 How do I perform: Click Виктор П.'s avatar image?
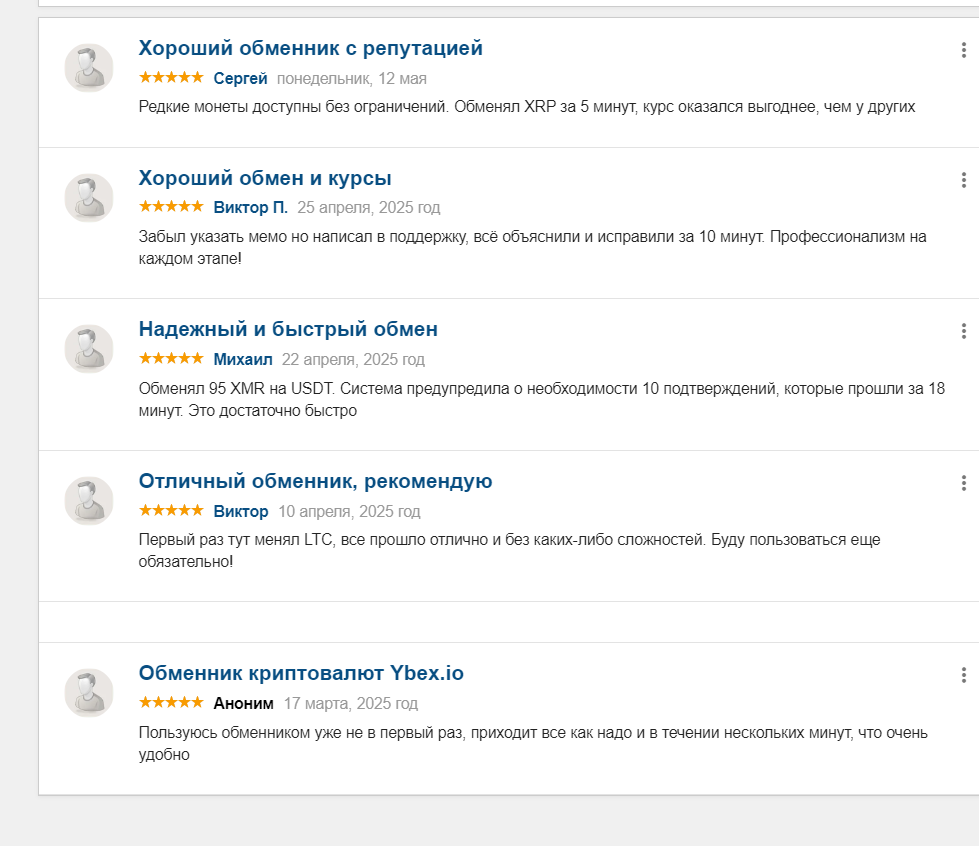click(x=89, y=197)
